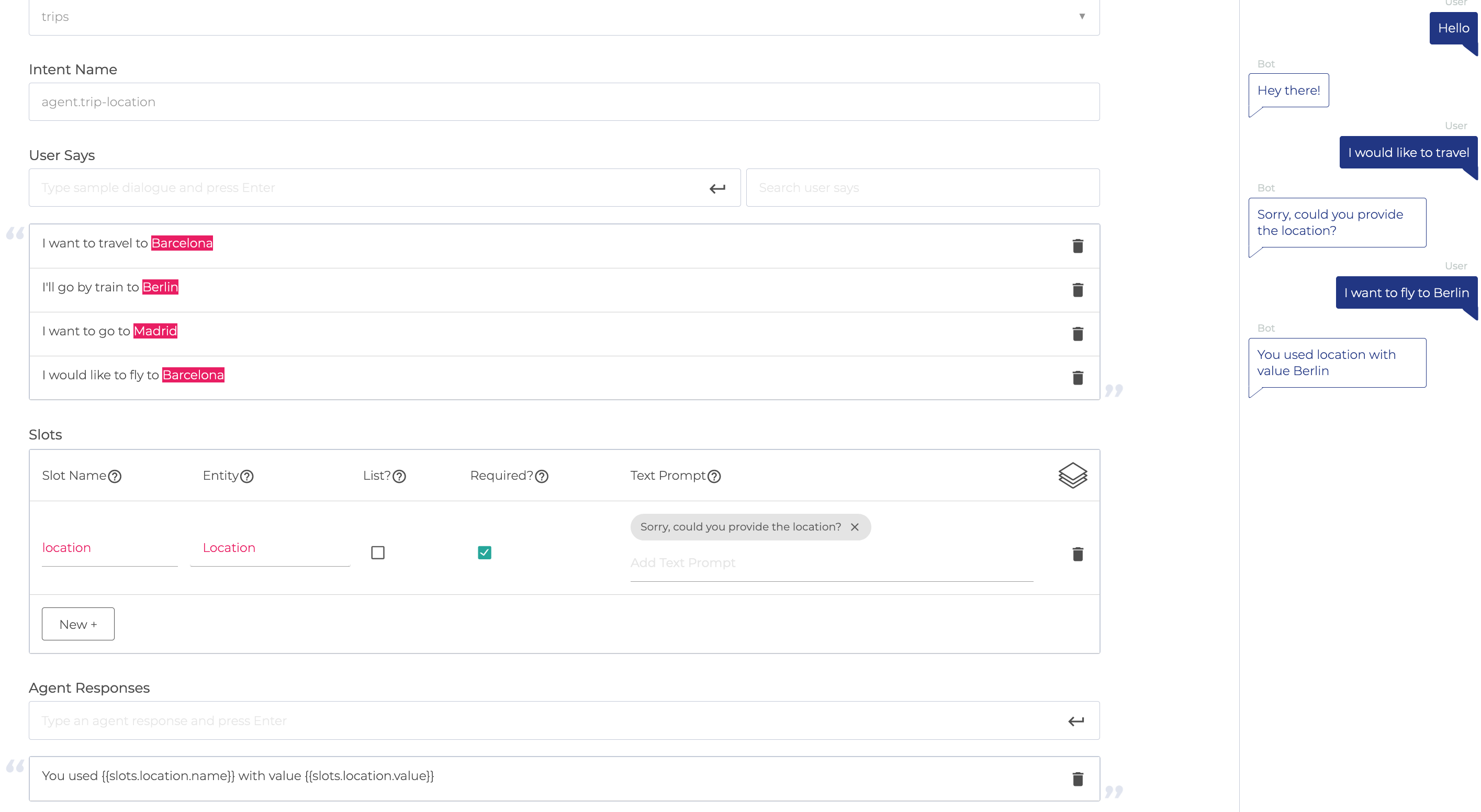Open the trips dropdown arrow
The height and width of the screenshot is (812, 1481).
(1081, 16)
